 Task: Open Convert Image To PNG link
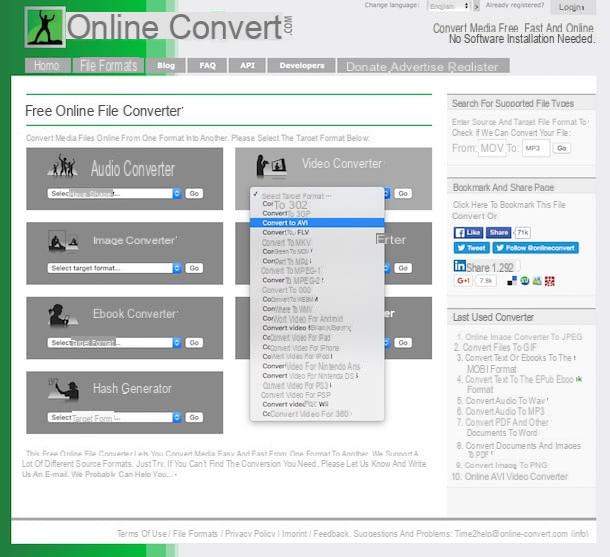tap(506, 465)
